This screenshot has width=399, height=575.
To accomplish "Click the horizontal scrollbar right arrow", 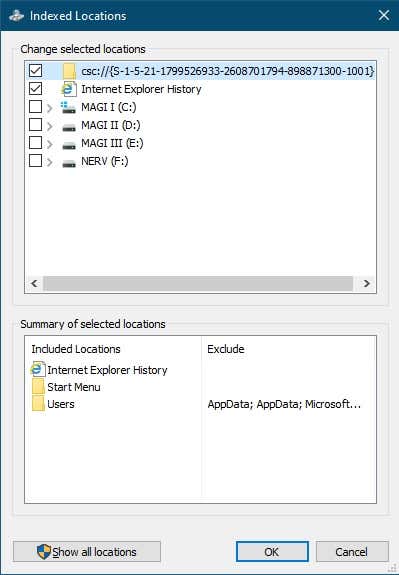I will pos(366,283).
